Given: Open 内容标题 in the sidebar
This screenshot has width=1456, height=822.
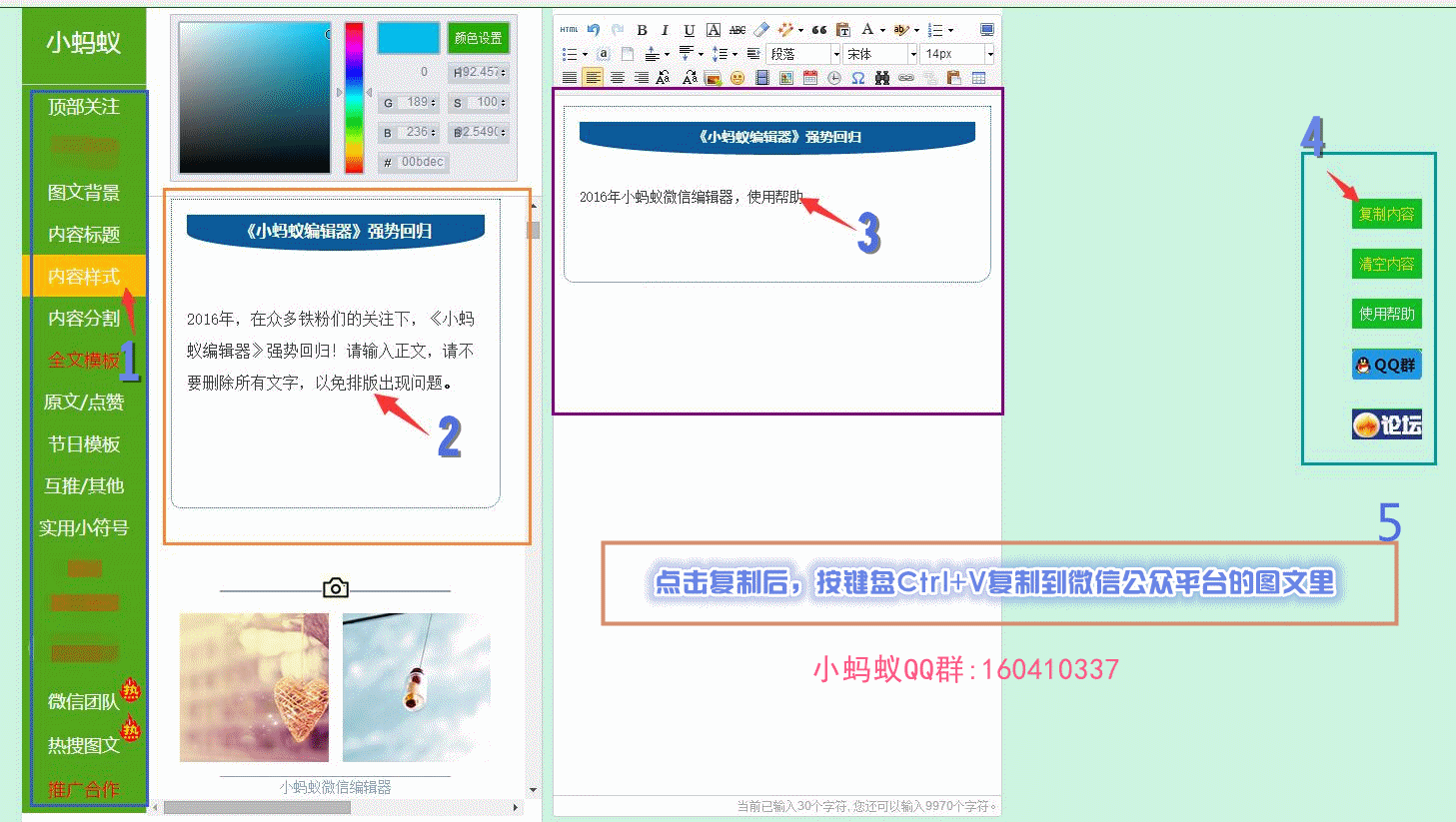Looking at the screenshot, I should tap(84, 235).
